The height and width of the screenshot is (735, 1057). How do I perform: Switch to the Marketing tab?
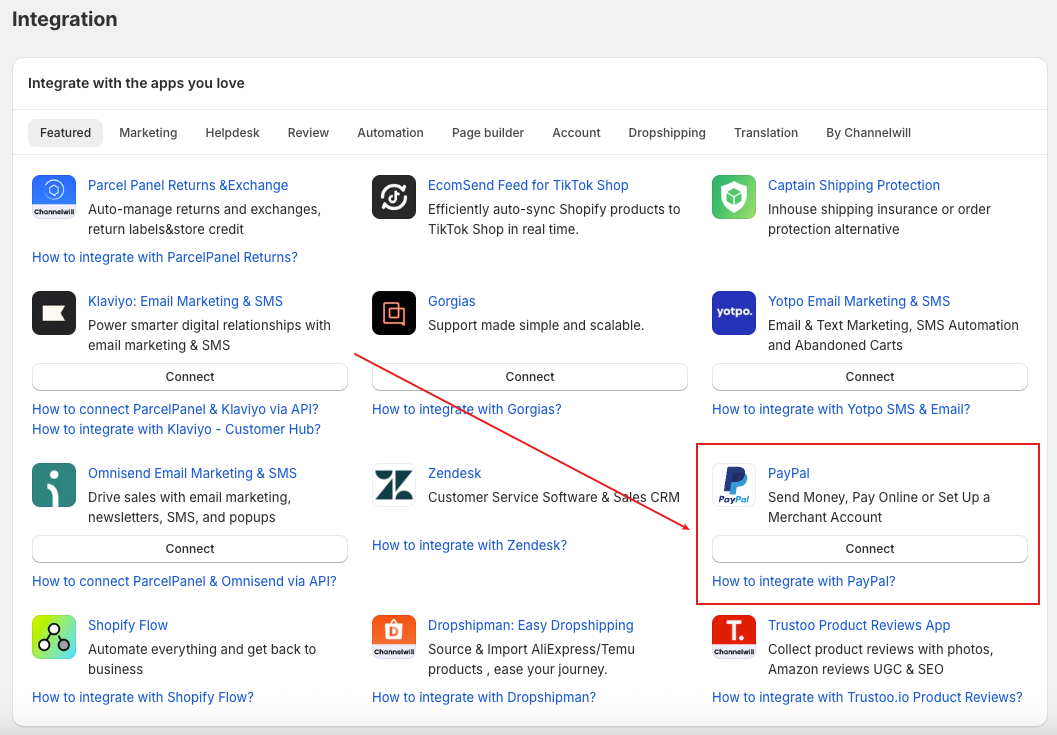[148, 133]
